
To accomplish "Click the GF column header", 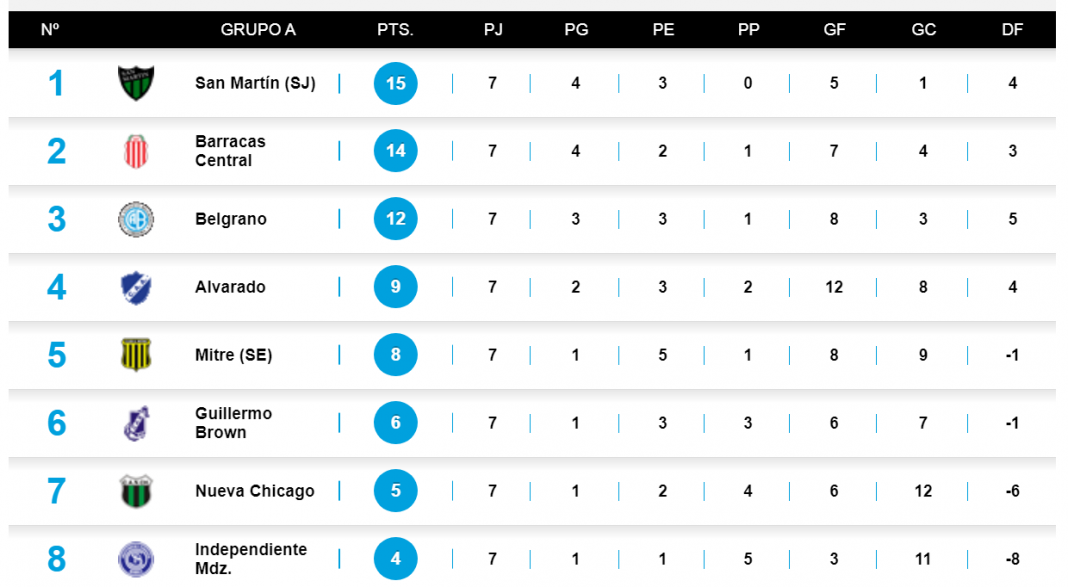I will pos(834,30).
